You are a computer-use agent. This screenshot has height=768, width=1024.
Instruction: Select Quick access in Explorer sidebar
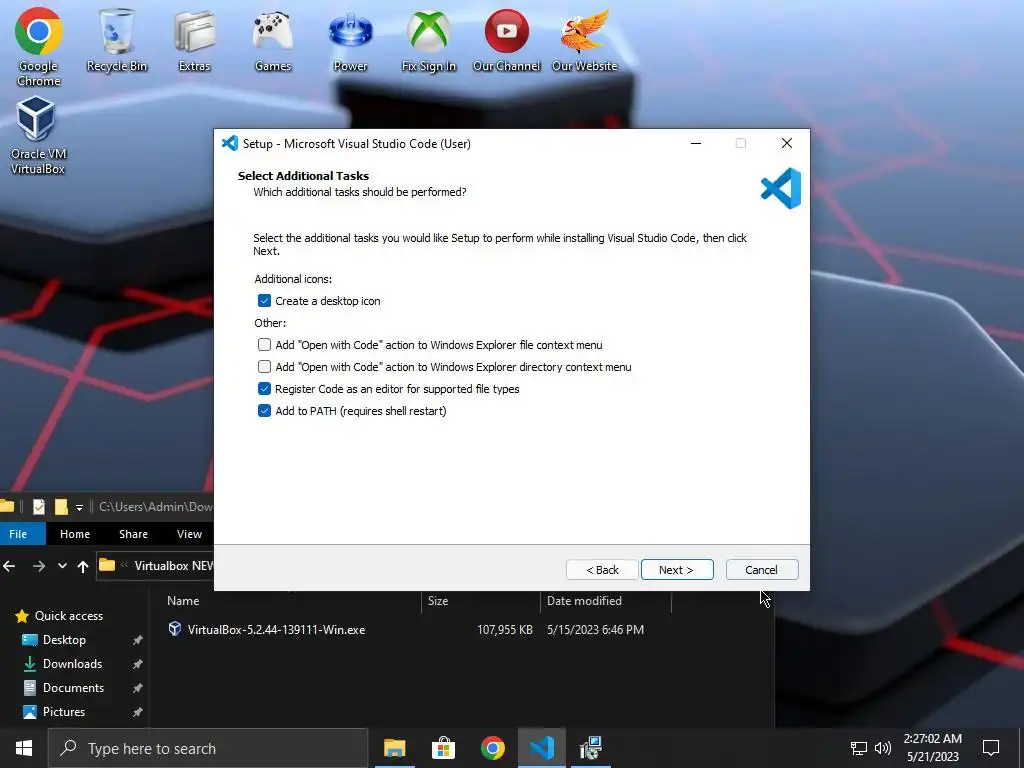[69, 615]
